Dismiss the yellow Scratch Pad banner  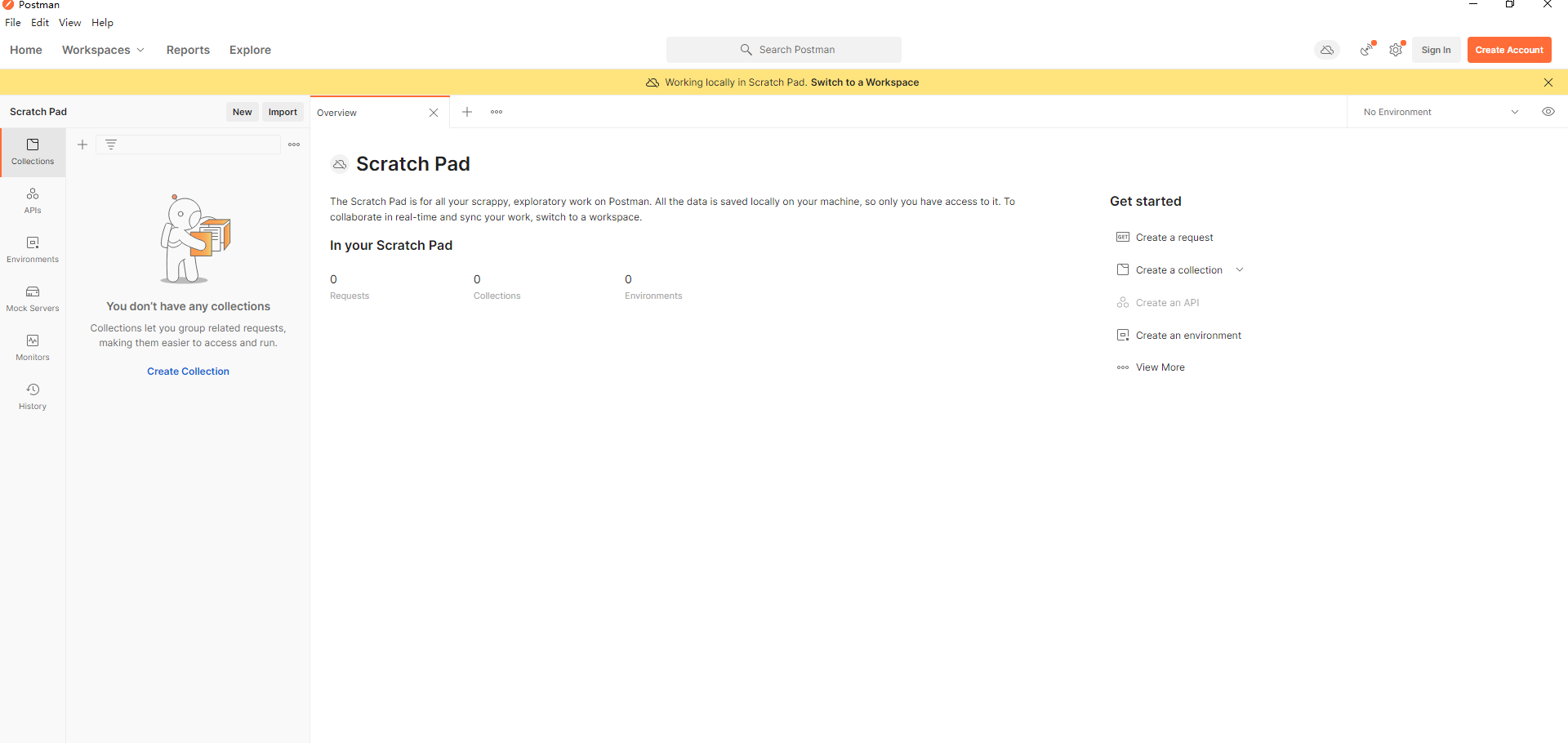coord(1548,82)
